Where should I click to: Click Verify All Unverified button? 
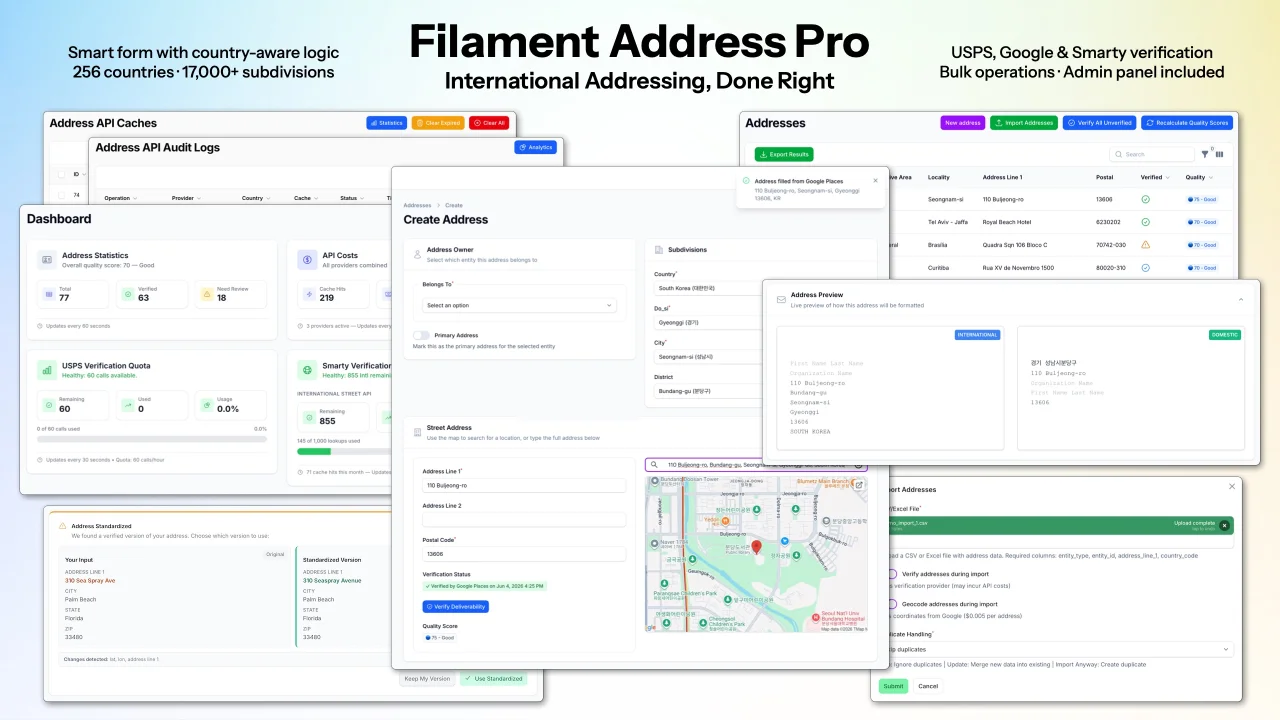pyautogui.click(x=1099, y=123)
